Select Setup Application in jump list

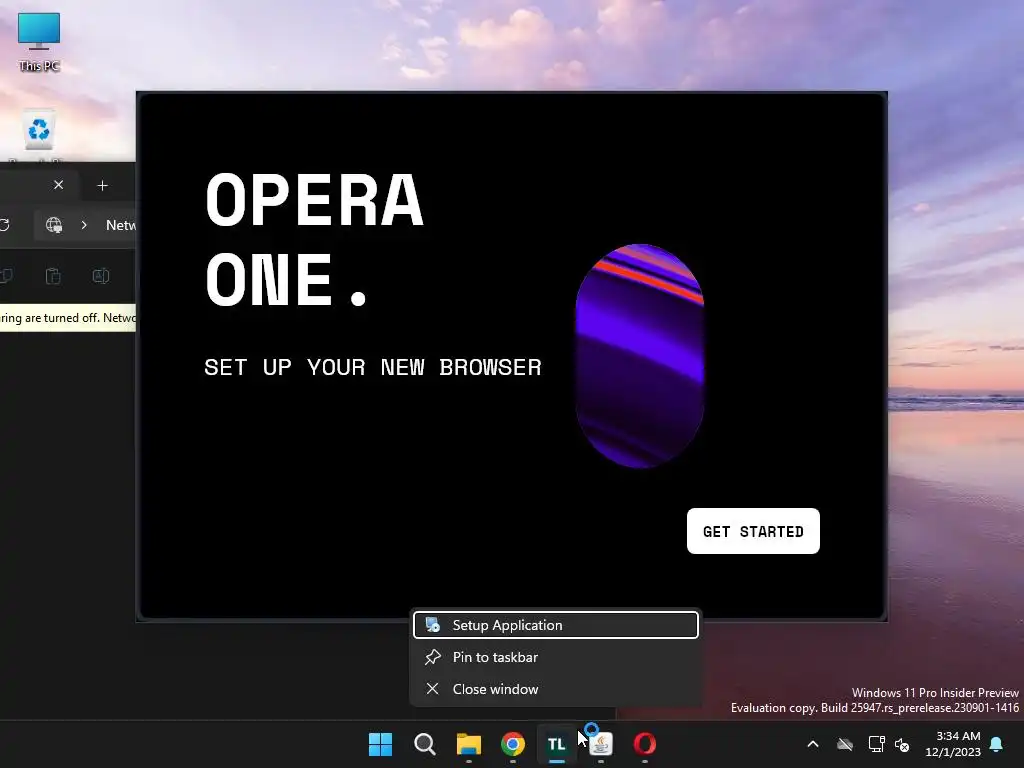[x=556, y=625]
